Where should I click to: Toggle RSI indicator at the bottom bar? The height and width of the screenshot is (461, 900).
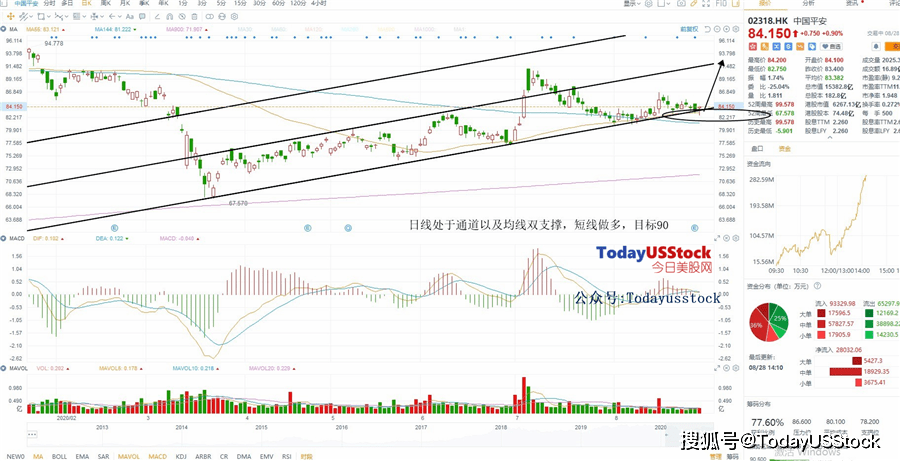286,456
